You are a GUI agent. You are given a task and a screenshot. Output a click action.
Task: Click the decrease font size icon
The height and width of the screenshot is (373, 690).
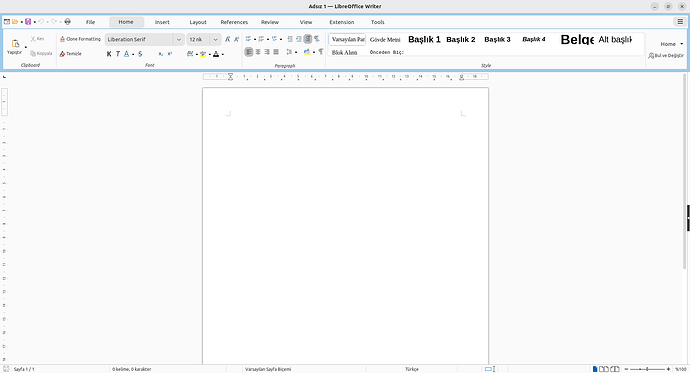click(236, 39)
